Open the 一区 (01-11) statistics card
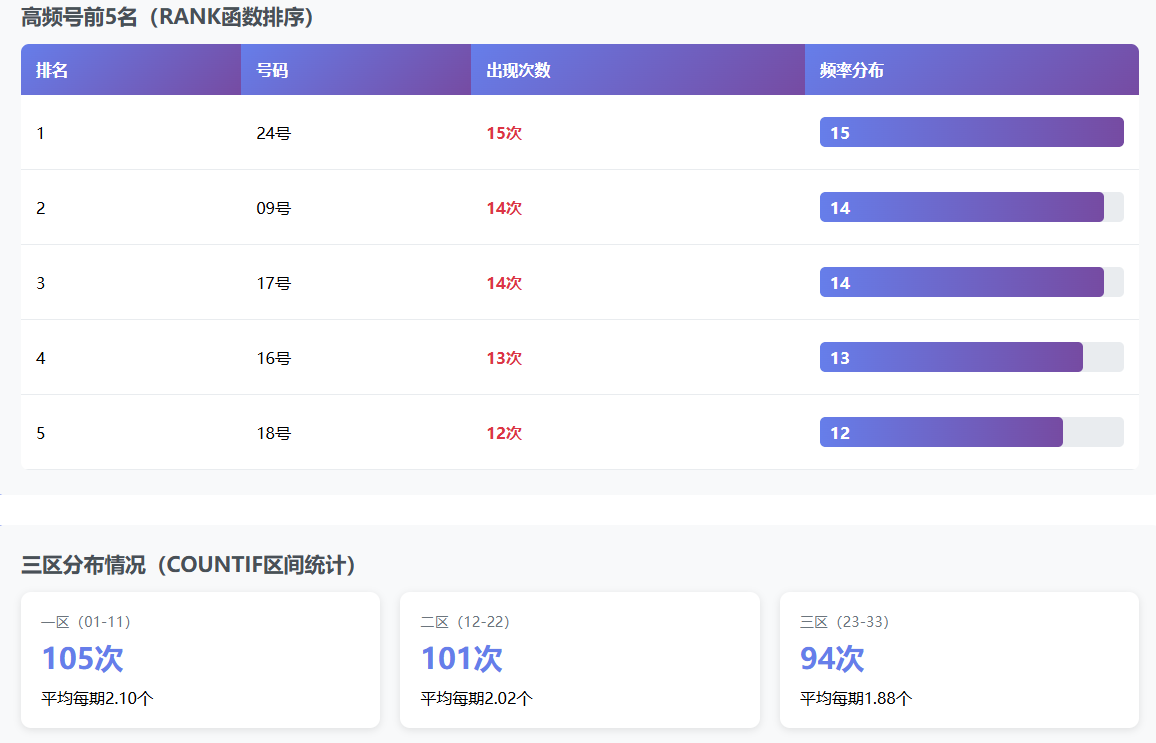Screen dimensions: 1156x743 tap(200, 660)
